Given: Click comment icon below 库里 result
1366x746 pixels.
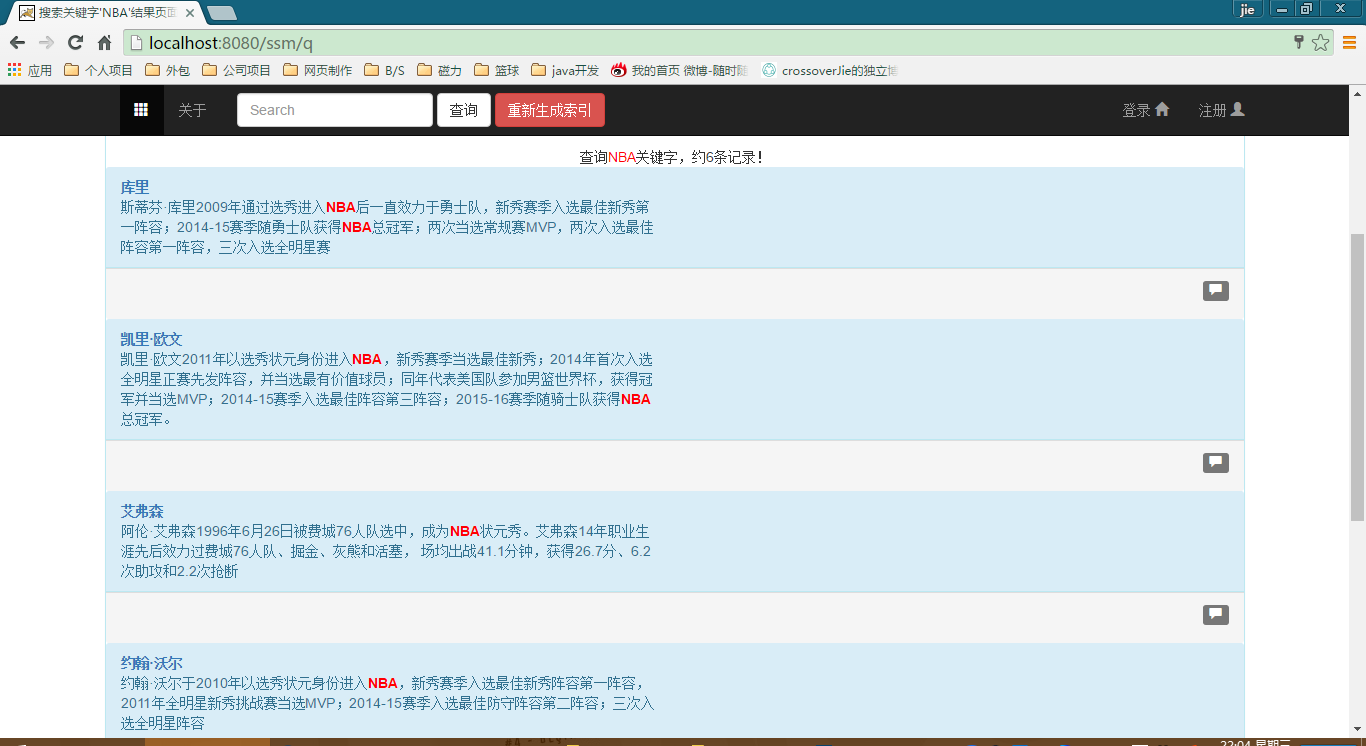Looking at the screenshot, I should 1216,291.
